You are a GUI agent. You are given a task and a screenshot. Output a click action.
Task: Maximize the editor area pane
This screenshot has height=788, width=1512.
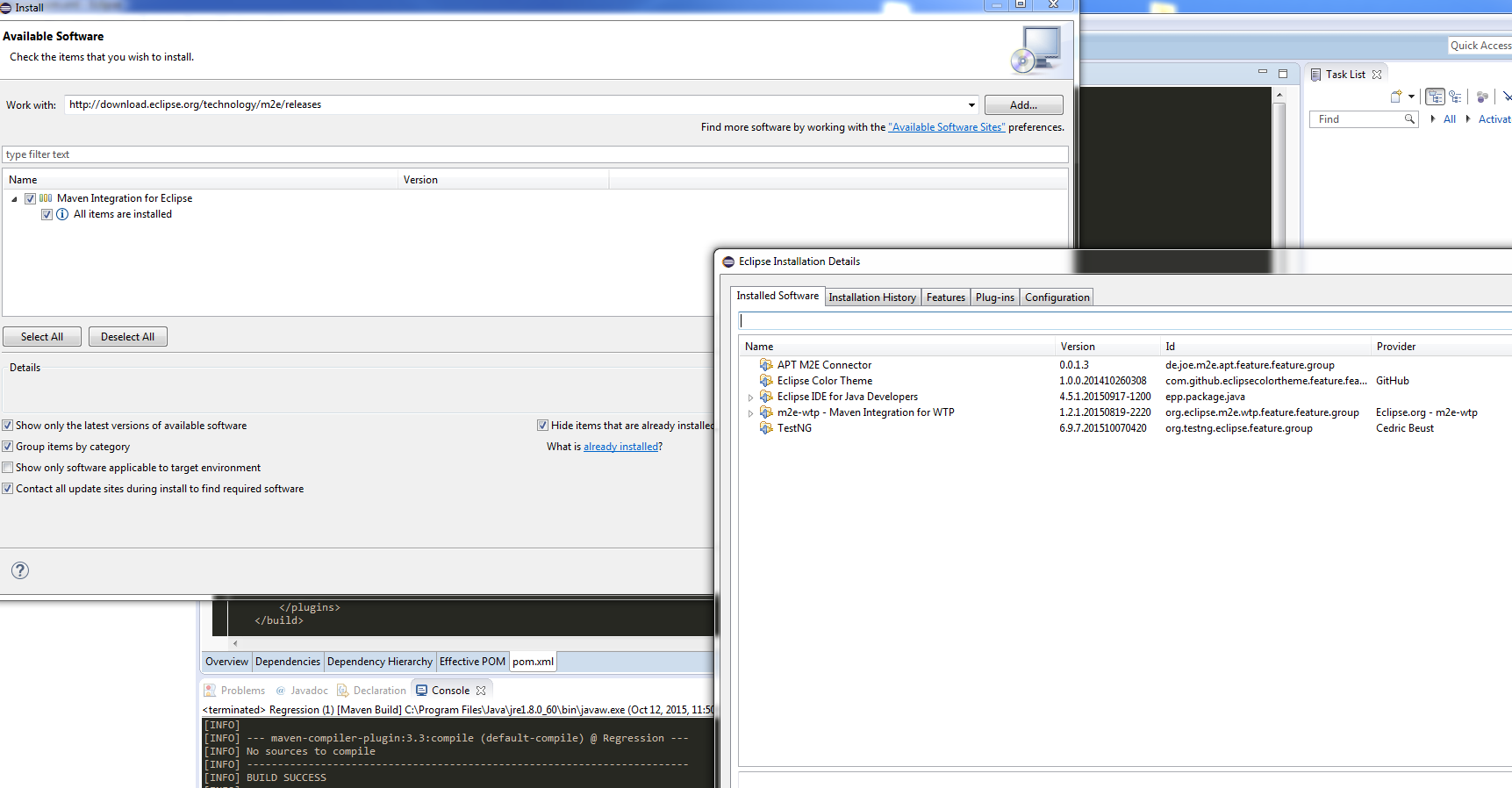click(1283, 73)
